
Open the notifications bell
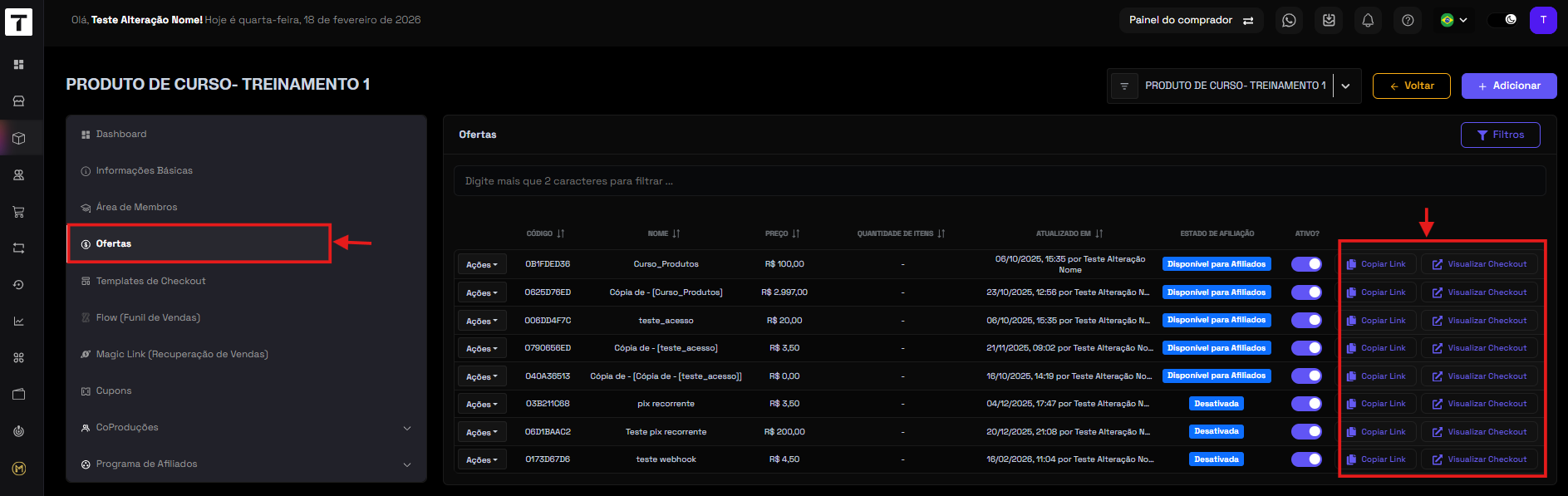click(1368, 21)
